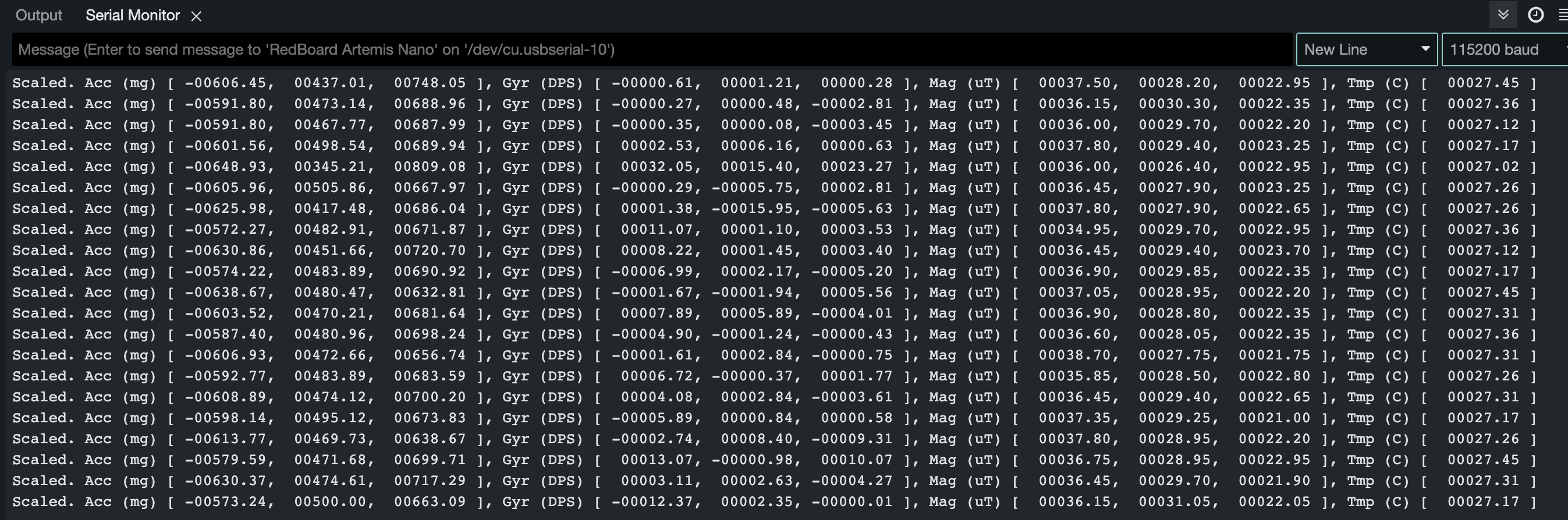Click the magnetometer value 00021.00

pos(1274,418)
